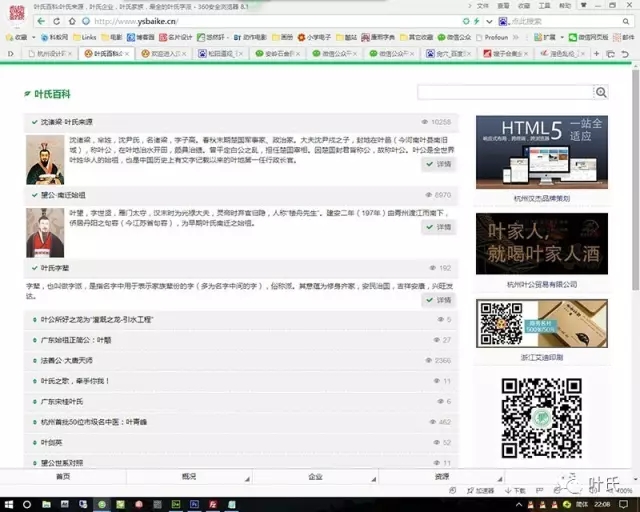Open the 文件 menu

tap(482, 6)
